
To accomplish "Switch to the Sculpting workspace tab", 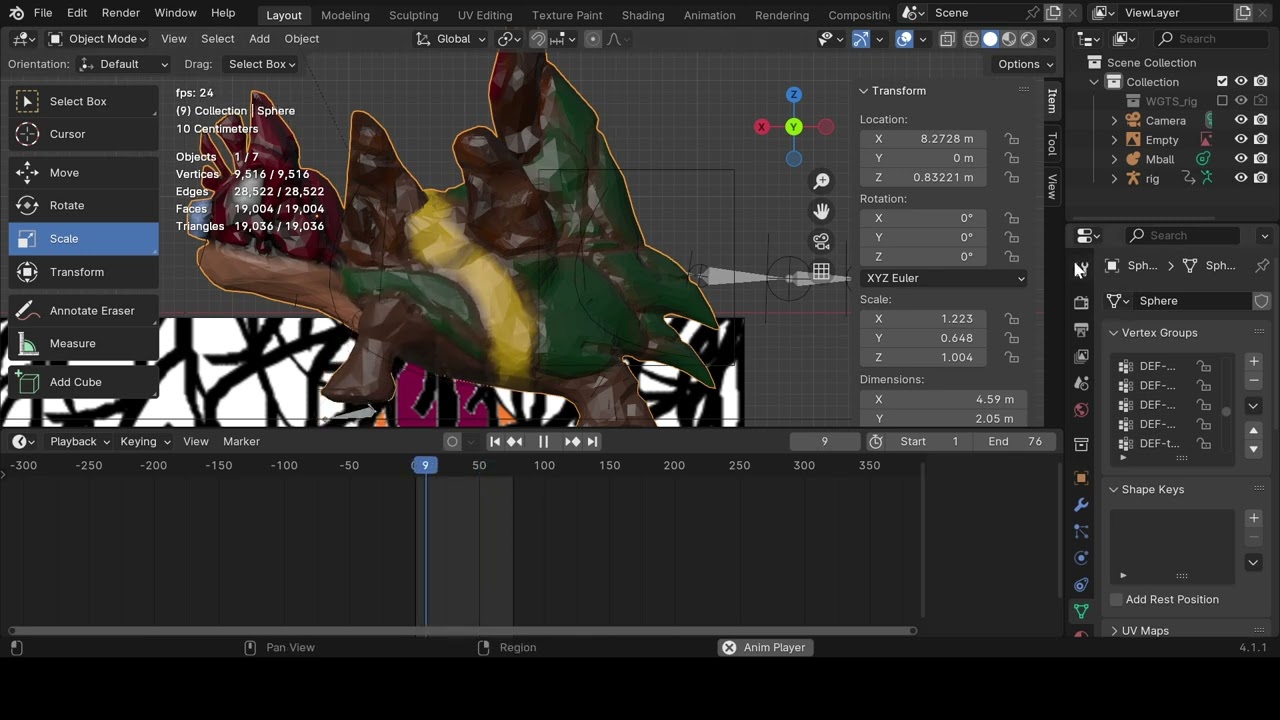I will tap(413, 15).
